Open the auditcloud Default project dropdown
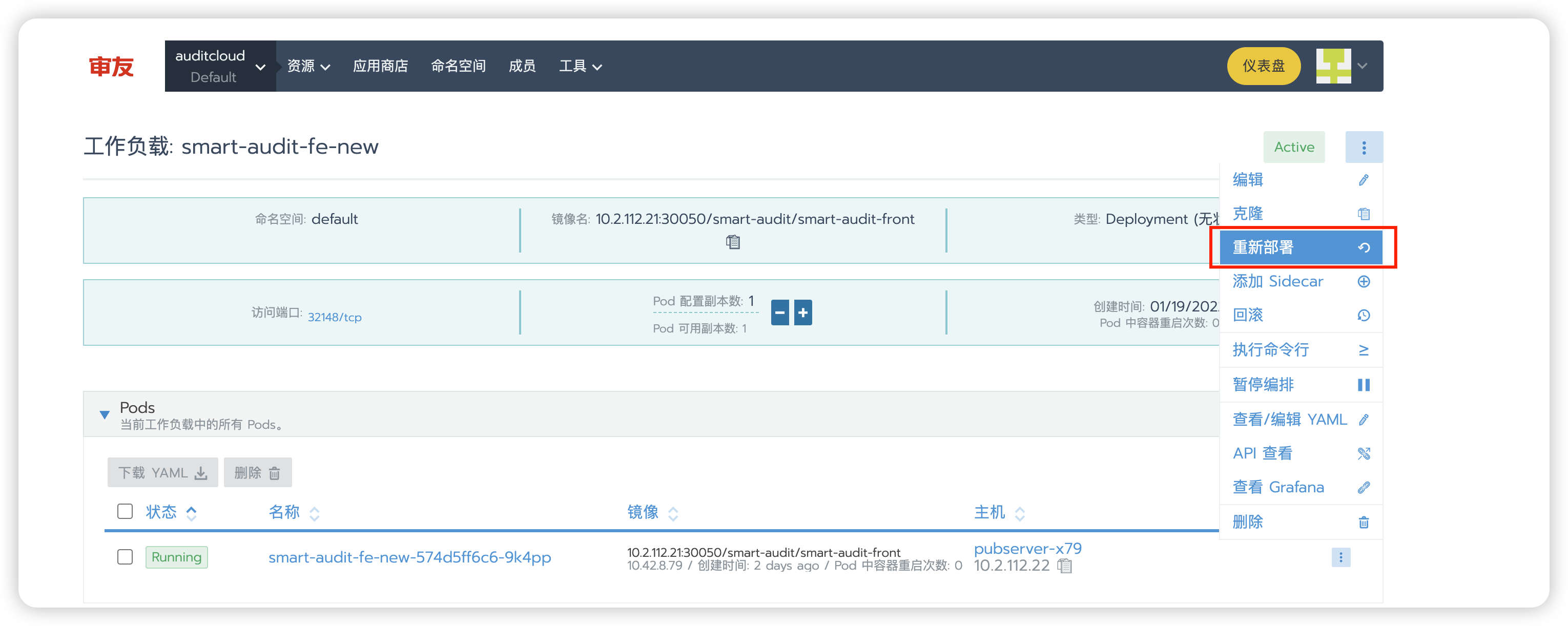 point(220,66)
